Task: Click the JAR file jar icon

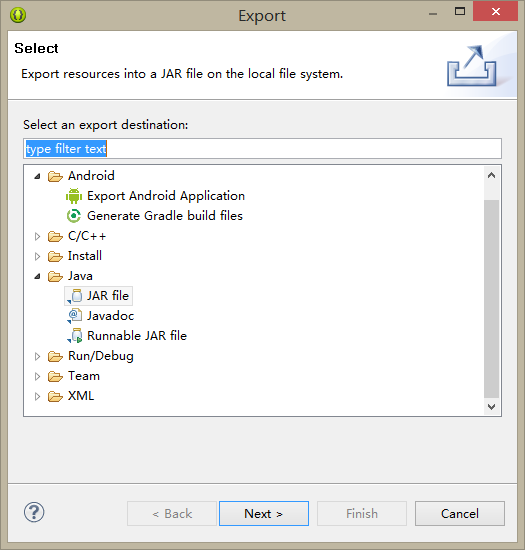Action: tap(75, 296)
